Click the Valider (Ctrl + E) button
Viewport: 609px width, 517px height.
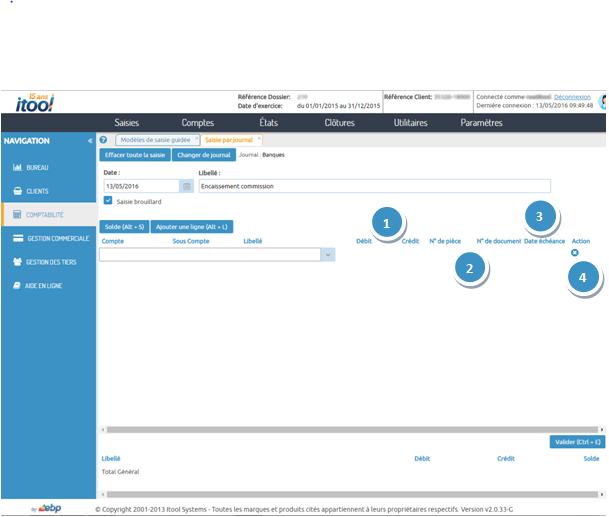pos(576,442)
